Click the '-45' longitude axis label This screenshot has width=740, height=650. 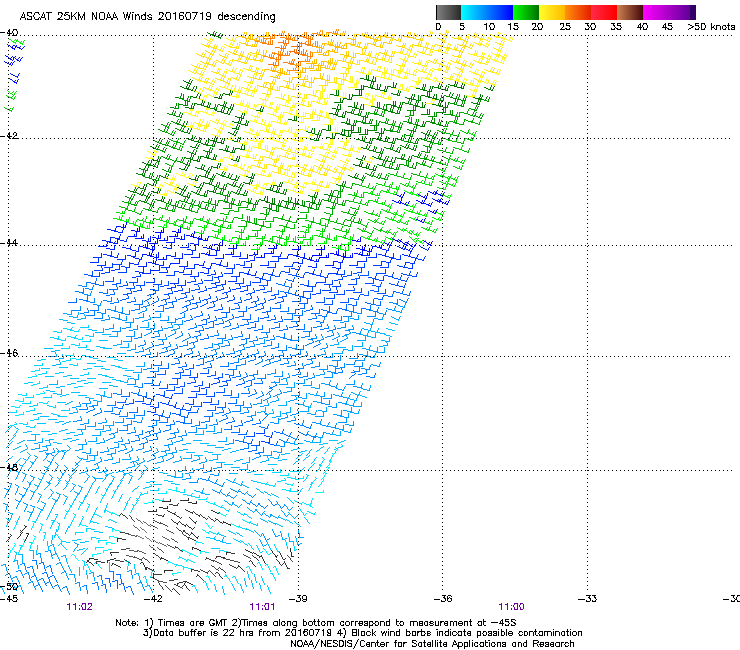tap(9, 599)
